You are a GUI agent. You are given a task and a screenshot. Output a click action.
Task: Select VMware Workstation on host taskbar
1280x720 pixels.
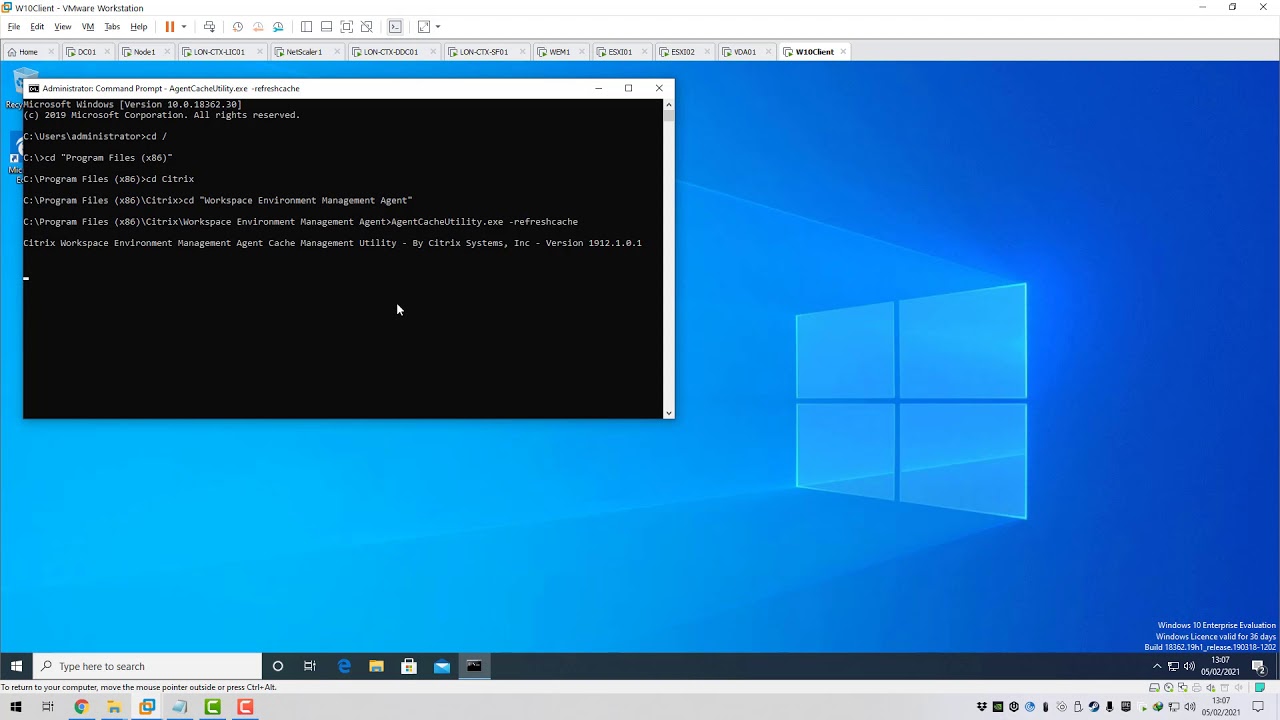(x=147, y=707)
